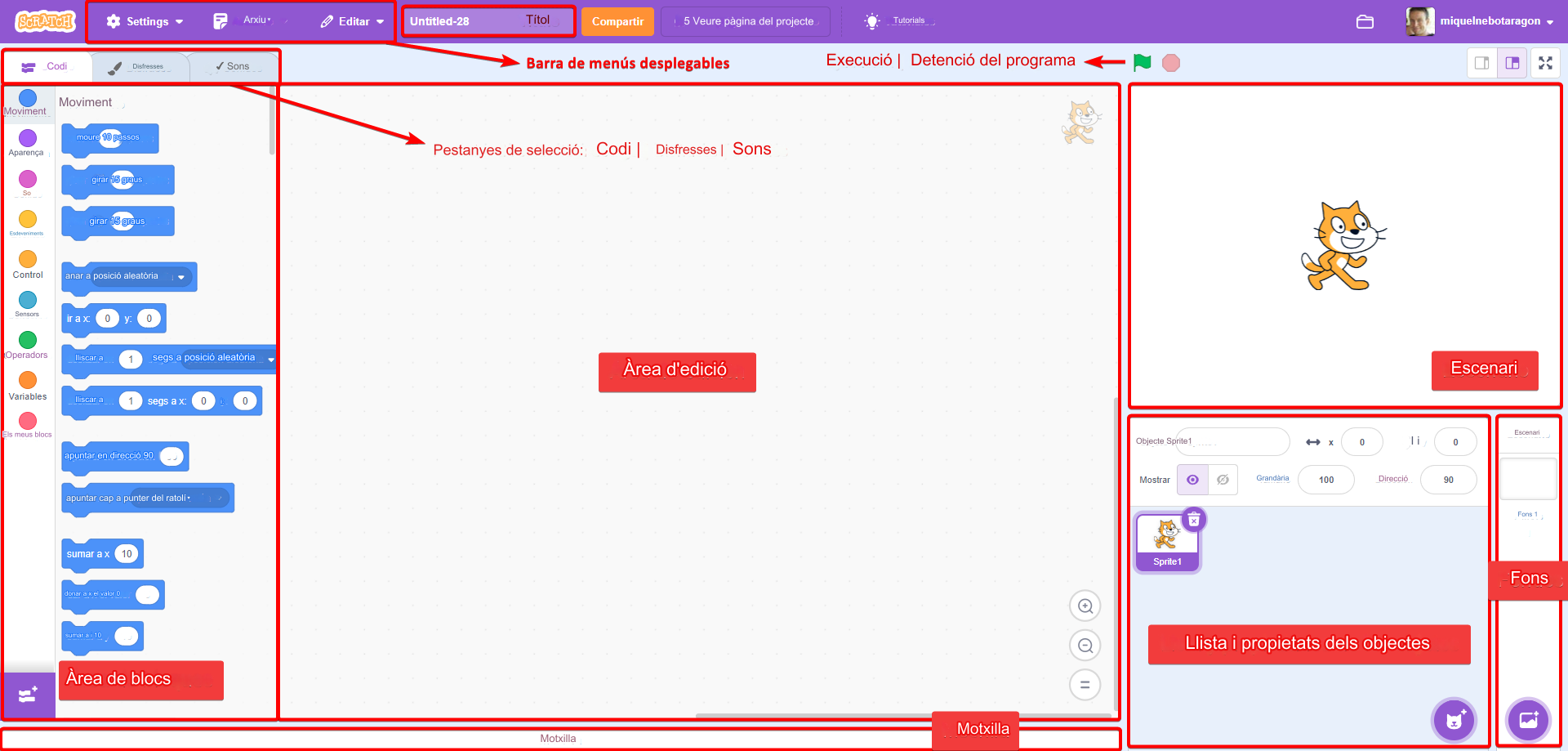Open Veure pàgina del projecte
This screenshot has height=751, width=1568.
pos(745,21)
